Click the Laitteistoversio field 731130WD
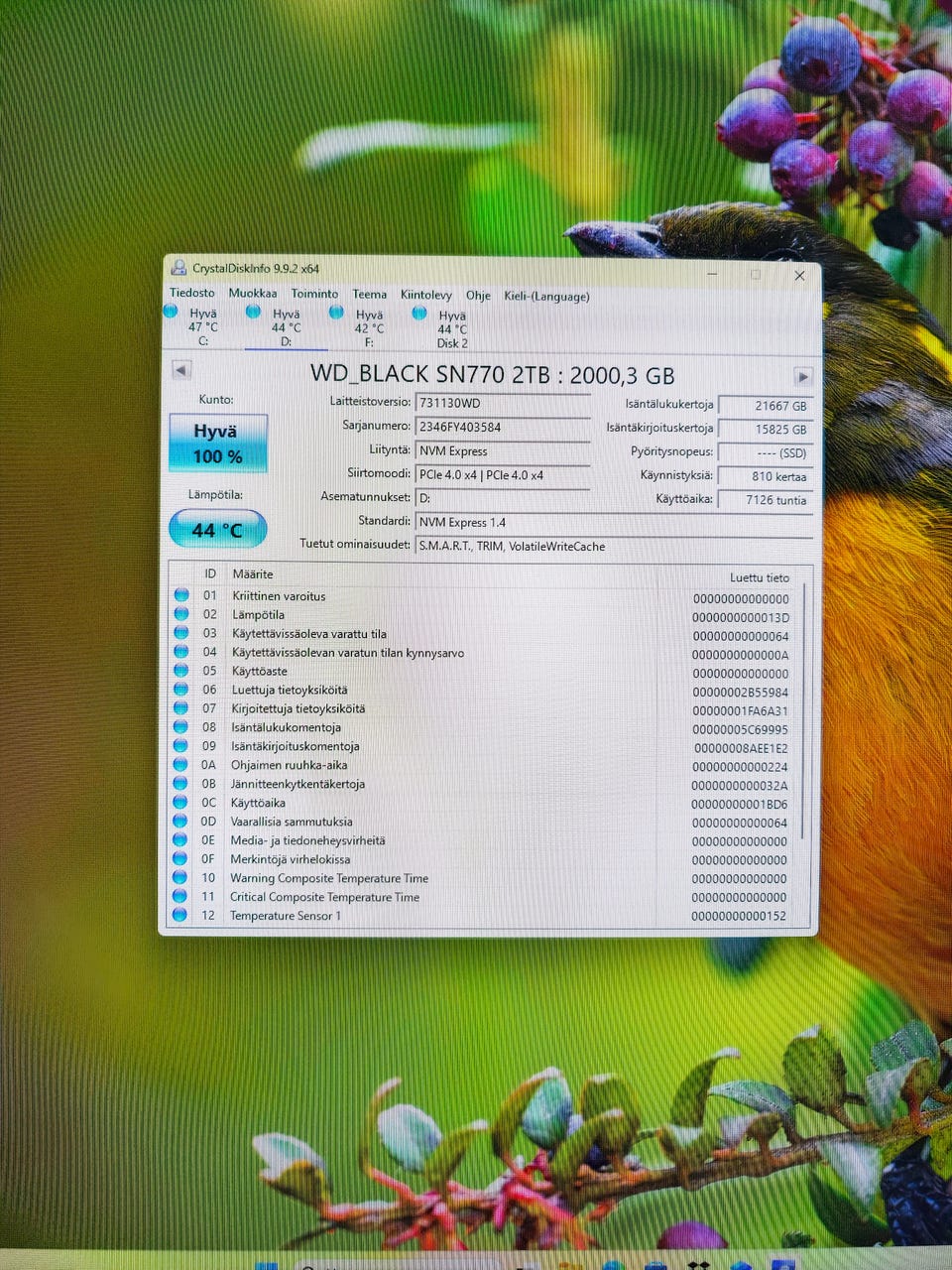Viewport: 952px width, 1270px height. point(503,403)
